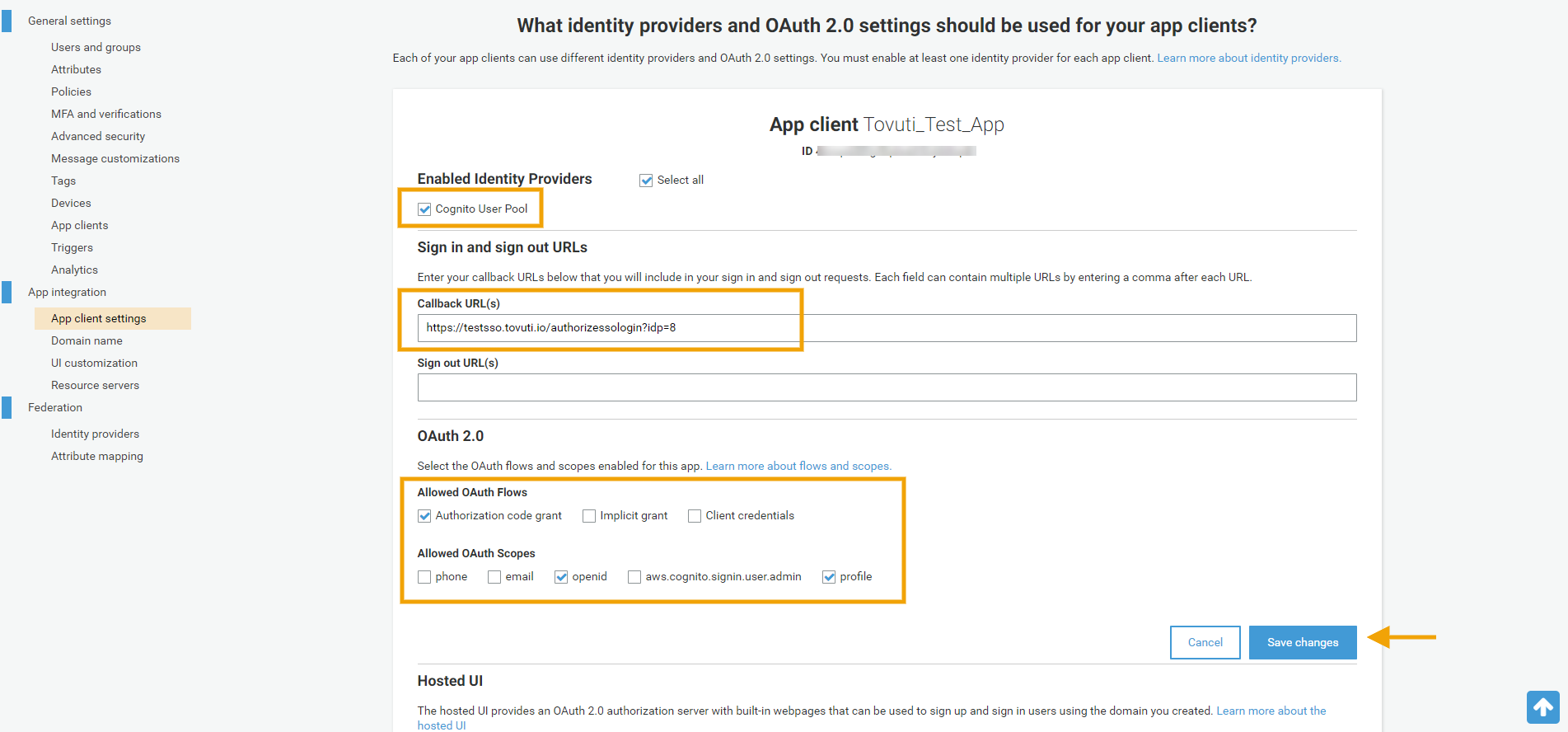Select Domain name in sidebar

click(87, 340)
